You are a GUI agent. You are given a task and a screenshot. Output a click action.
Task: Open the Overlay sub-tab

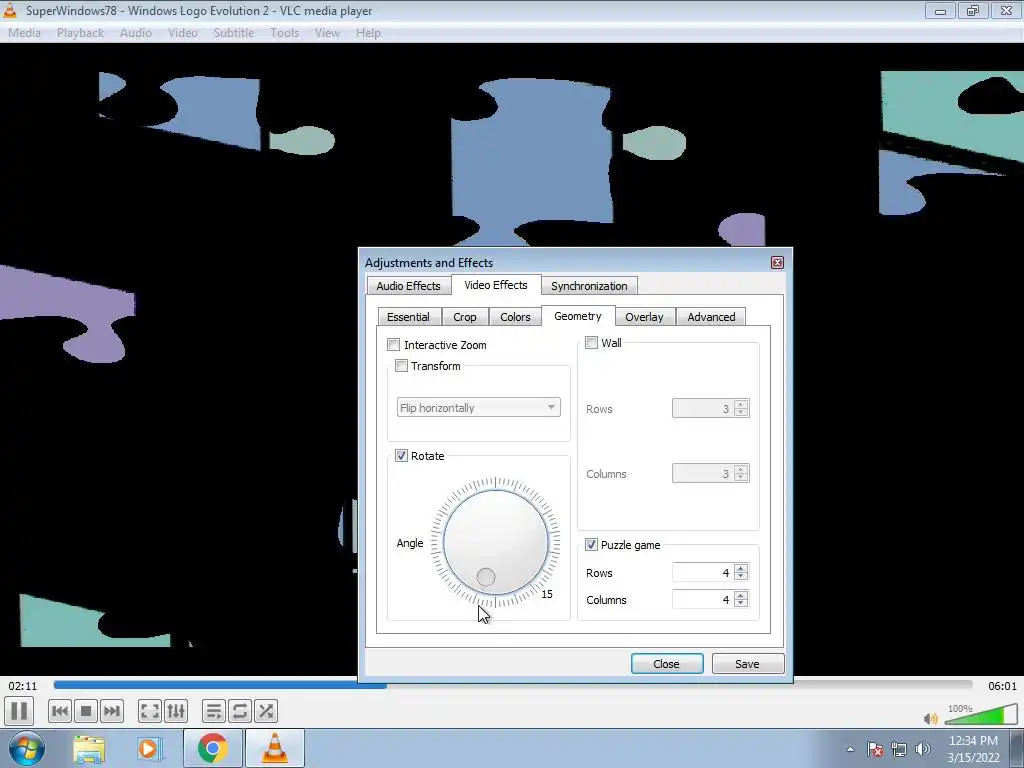(644, 317)
